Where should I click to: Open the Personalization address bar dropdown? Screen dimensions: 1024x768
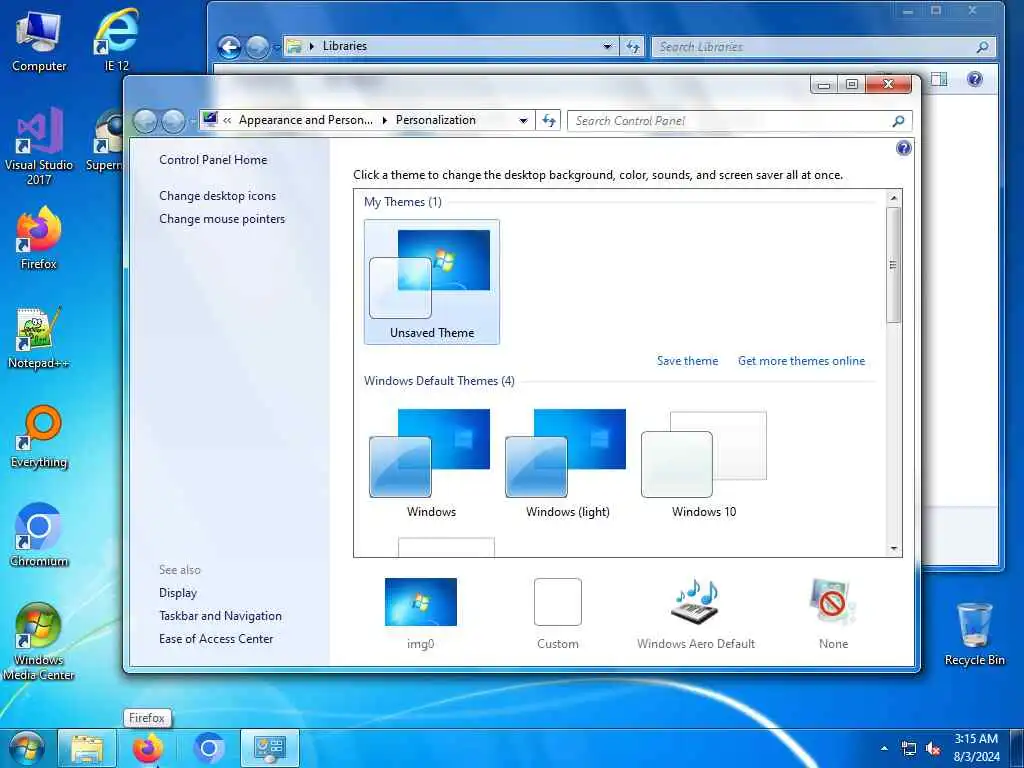(523, 121)
